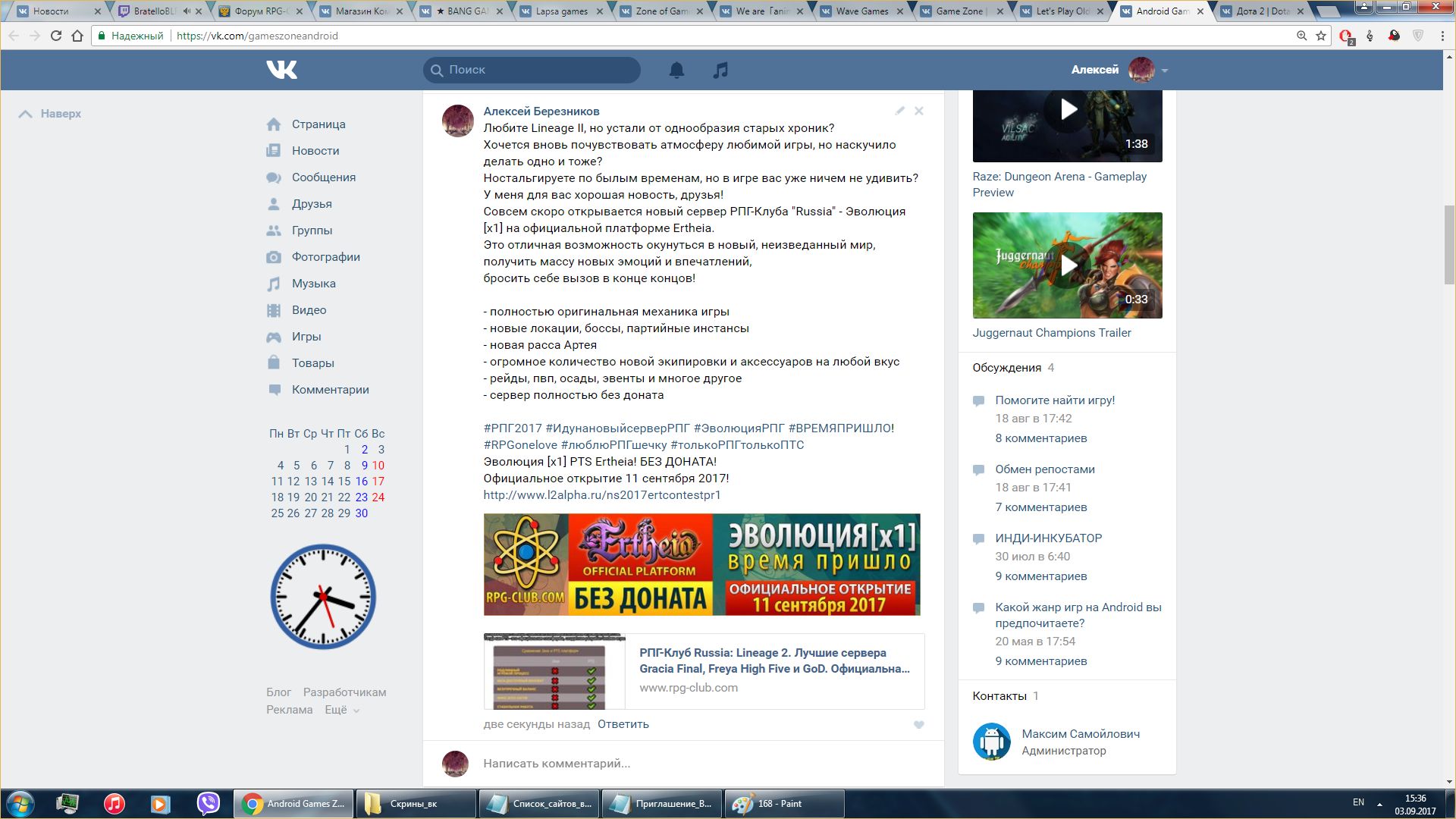Open the Juggernaut Champions Trailer title link

pyautogui.click(x=1052, y=333)
